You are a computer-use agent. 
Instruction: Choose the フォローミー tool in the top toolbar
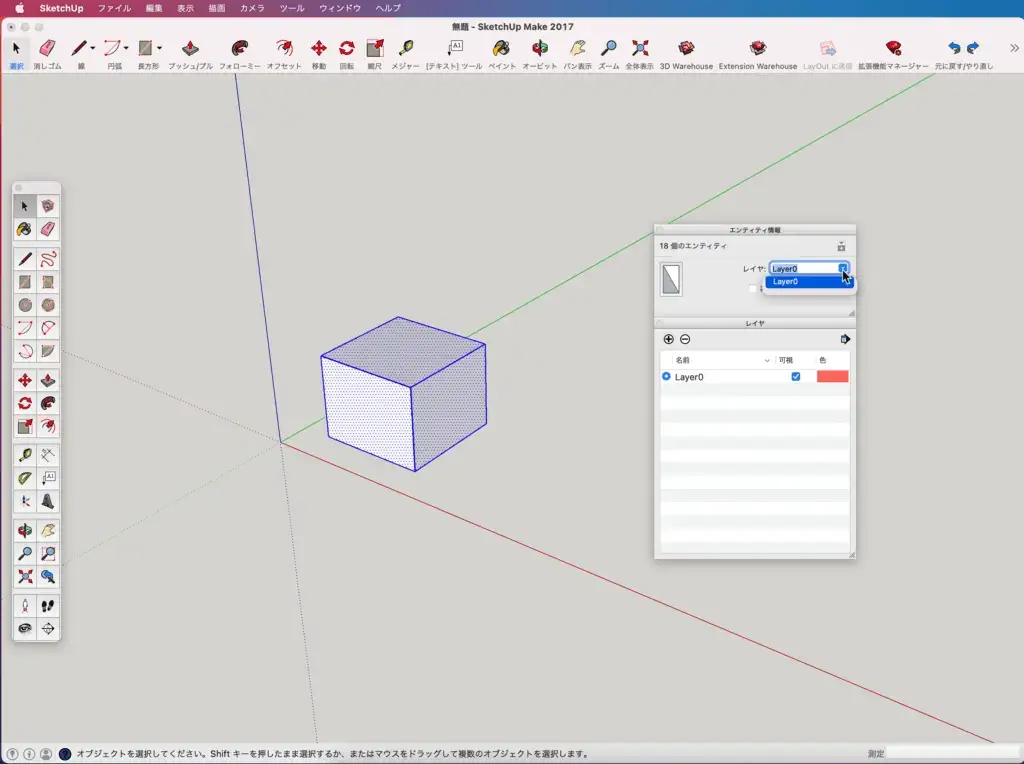point(240,54)
